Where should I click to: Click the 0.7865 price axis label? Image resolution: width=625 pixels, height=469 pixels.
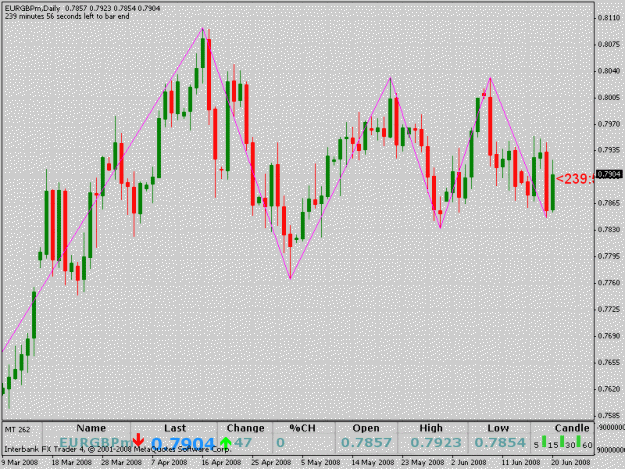pyautogui.click(x=609, y=203)
